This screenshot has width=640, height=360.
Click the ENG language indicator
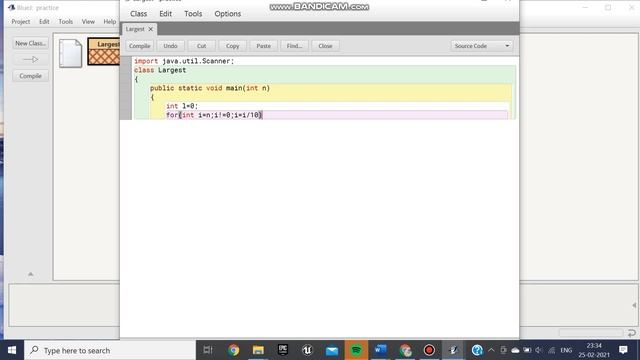(x=566, y=350)
